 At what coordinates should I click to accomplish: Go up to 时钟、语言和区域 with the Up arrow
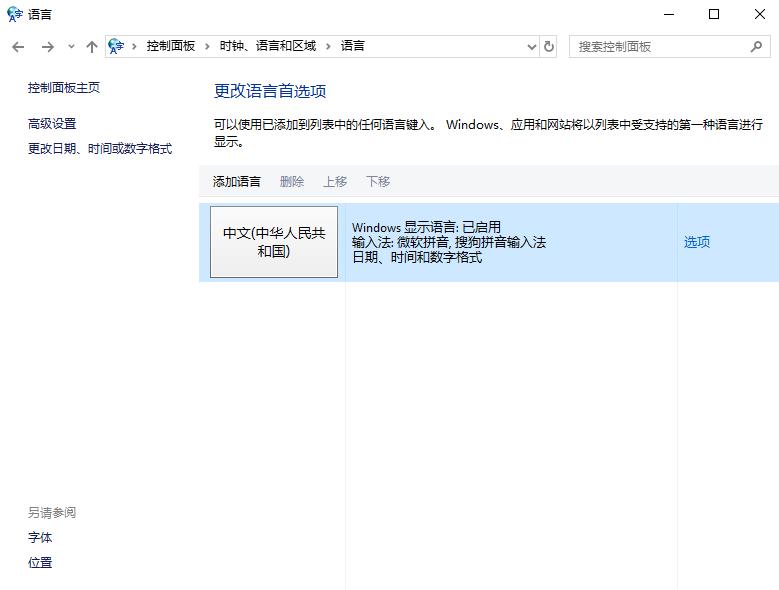(92, 47)
